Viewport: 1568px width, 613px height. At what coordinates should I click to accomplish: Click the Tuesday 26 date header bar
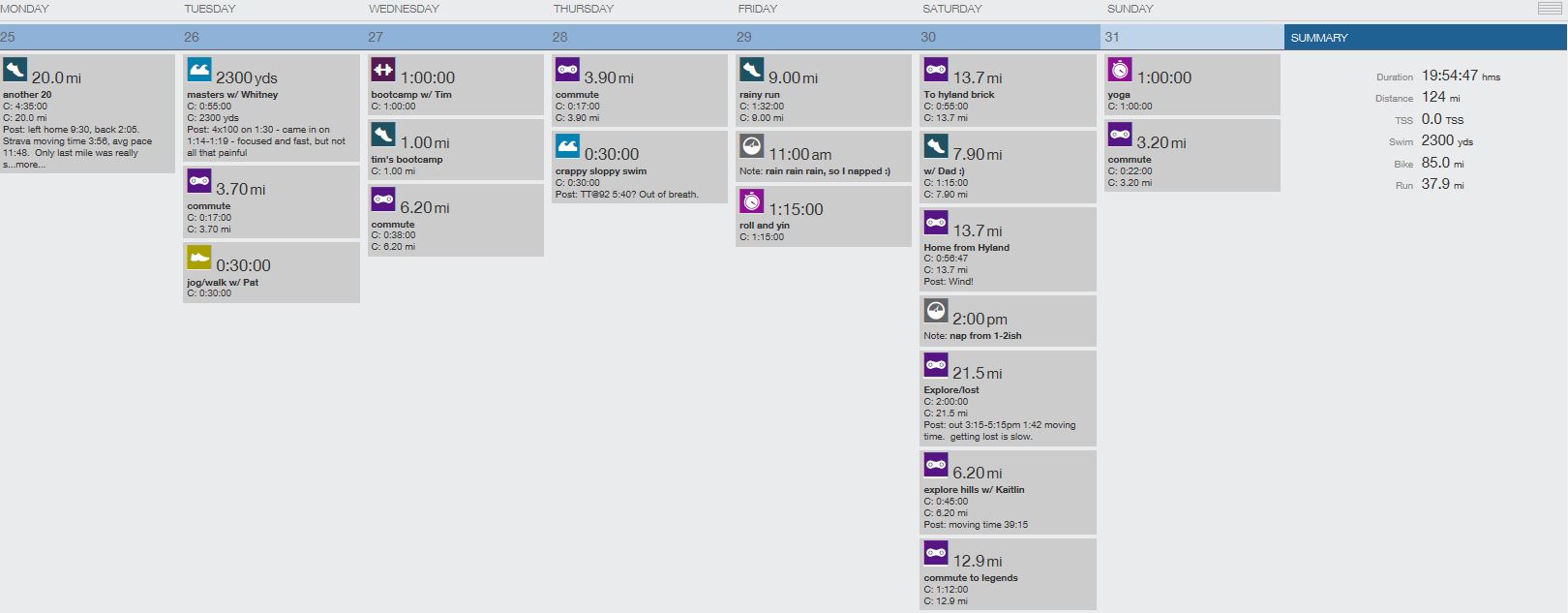[271, 38]
